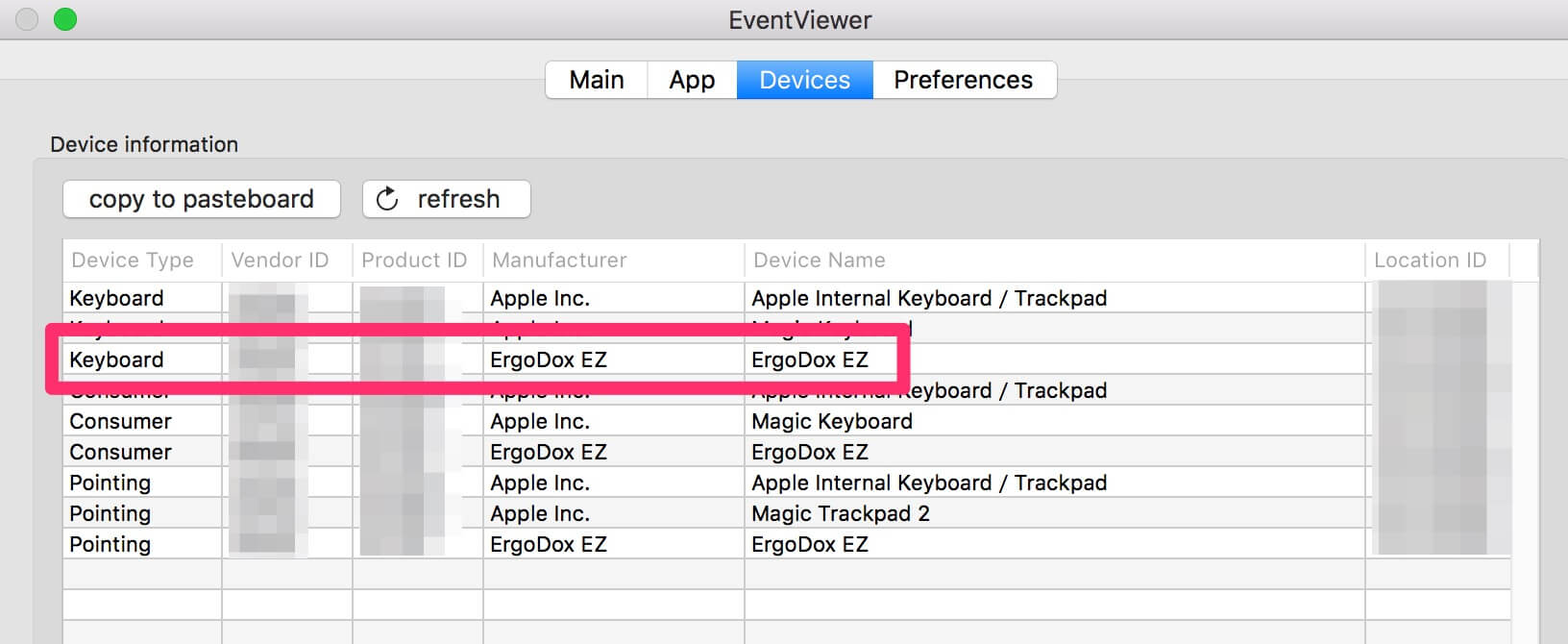Click the refresh button
Screen dimensions: 1568x644
tap(446, 199)
